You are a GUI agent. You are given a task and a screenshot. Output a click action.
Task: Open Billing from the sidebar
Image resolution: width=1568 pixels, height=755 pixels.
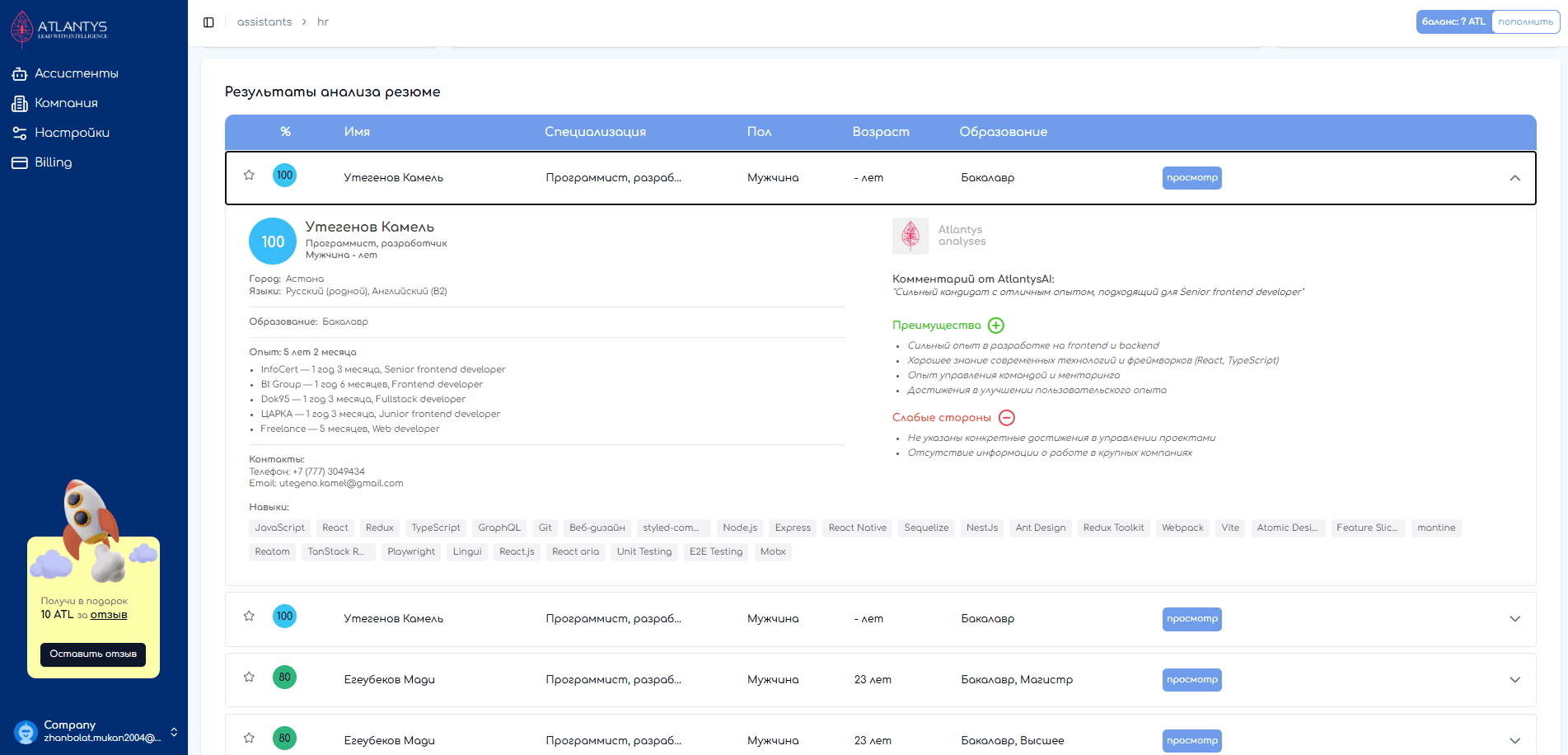pos(53,162)
